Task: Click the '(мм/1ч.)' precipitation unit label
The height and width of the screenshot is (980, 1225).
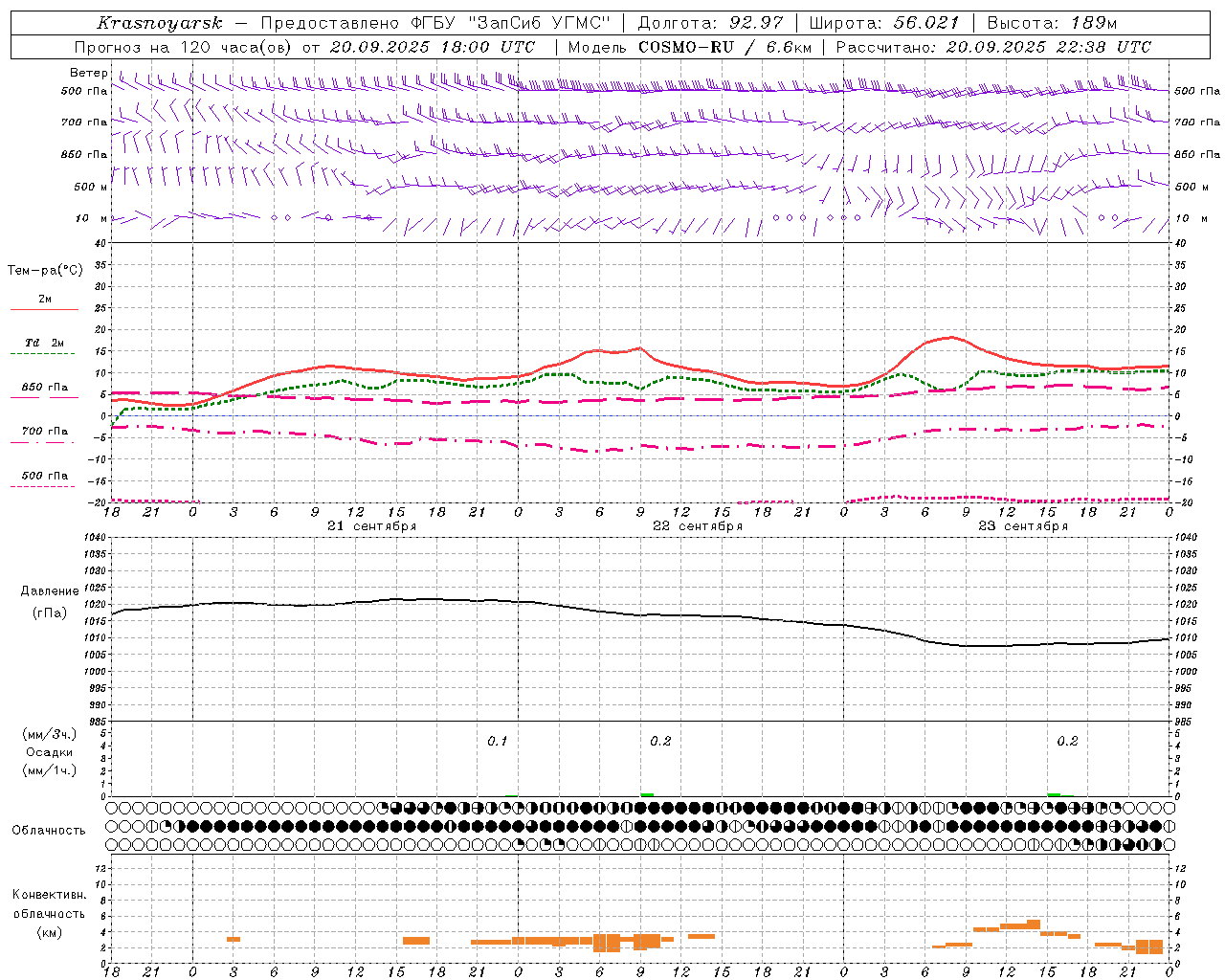Action: 50,770
